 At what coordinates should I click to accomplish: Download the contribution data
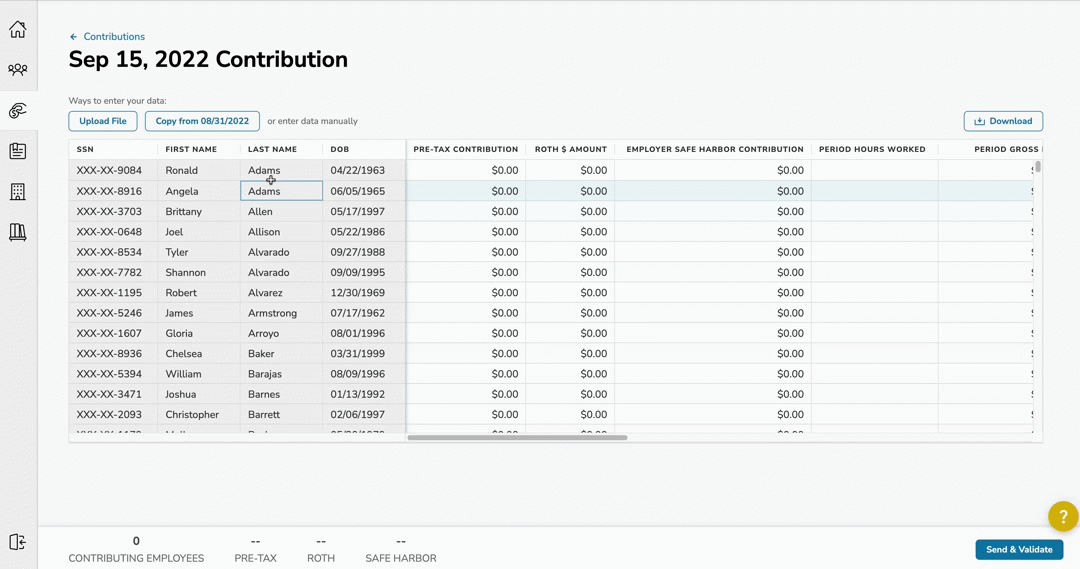[x=1003, y=121]
